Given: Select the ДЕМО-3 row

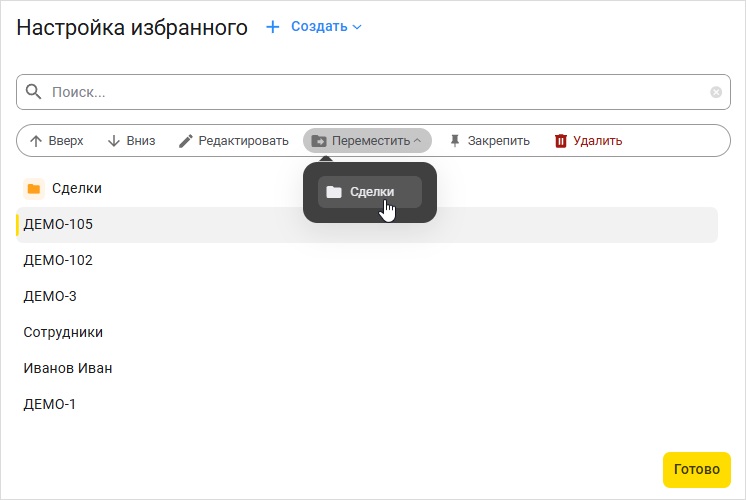Looking at the screenshot, I should click(x=367, y=296).
